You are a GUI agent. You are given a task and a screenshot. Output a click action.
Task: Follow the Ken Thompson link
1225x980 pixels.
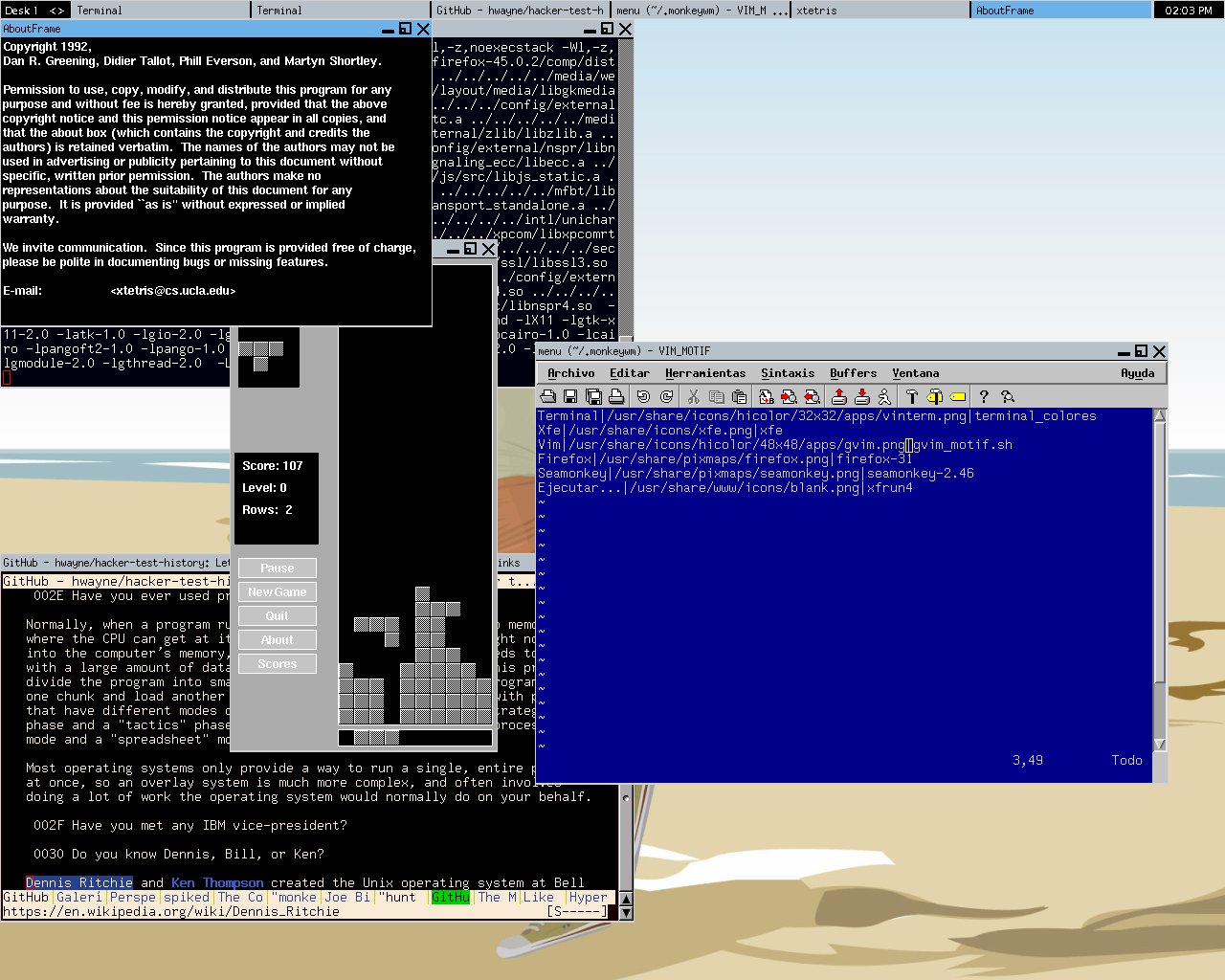click(217, 882)
